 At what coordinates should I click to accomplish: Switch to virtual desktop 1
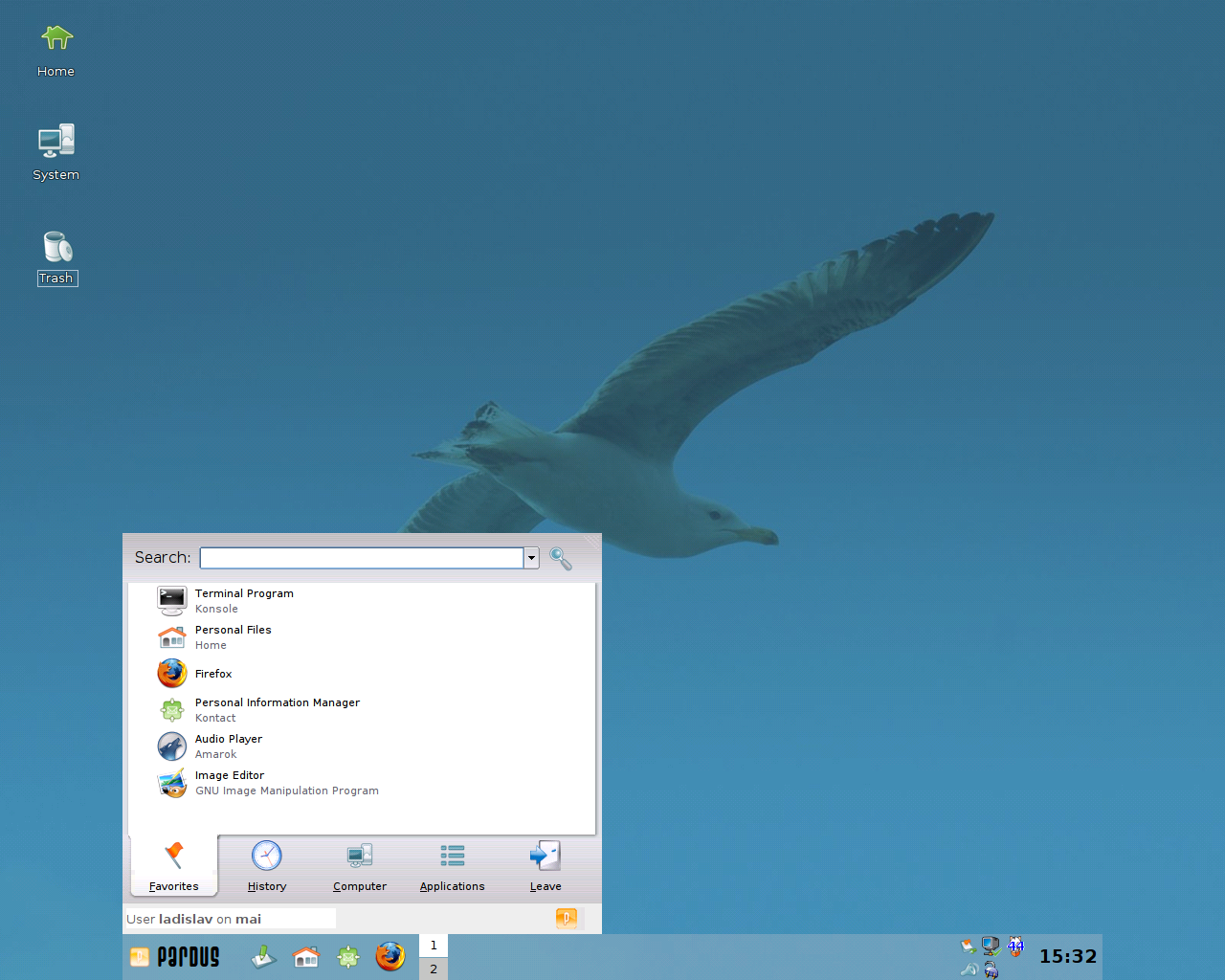pos(434,946)
